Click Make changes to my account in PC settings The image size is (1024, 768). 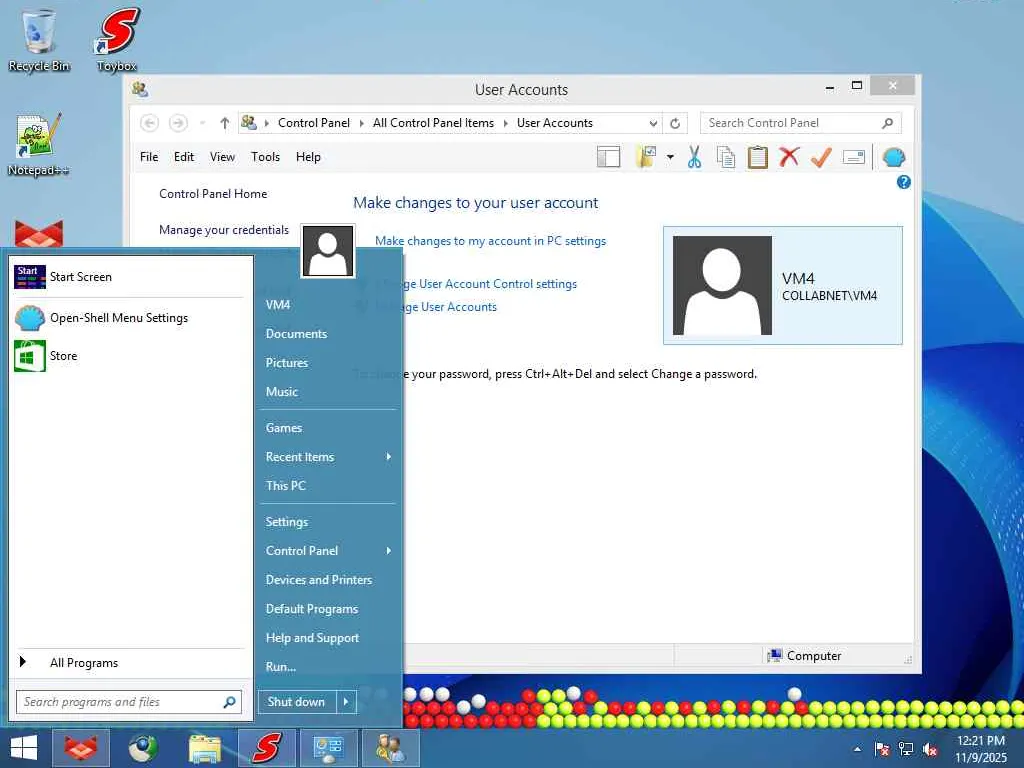coord(490,241)
